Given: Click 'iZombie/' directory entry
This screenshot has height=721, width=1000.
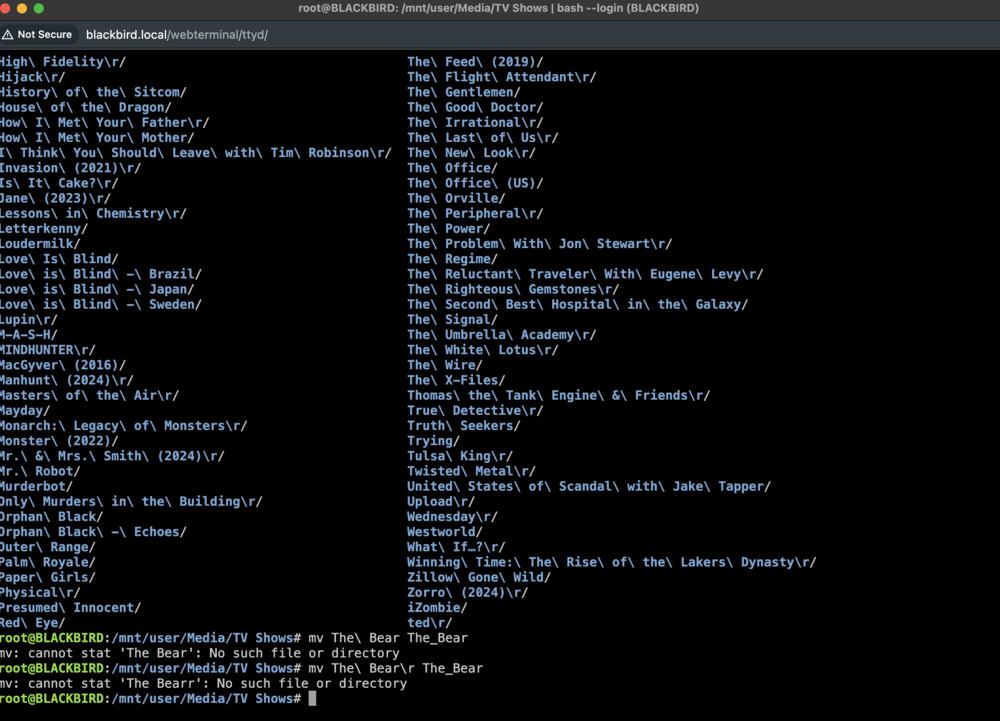Looking at the screenshot, I should [x=437, y=608].
